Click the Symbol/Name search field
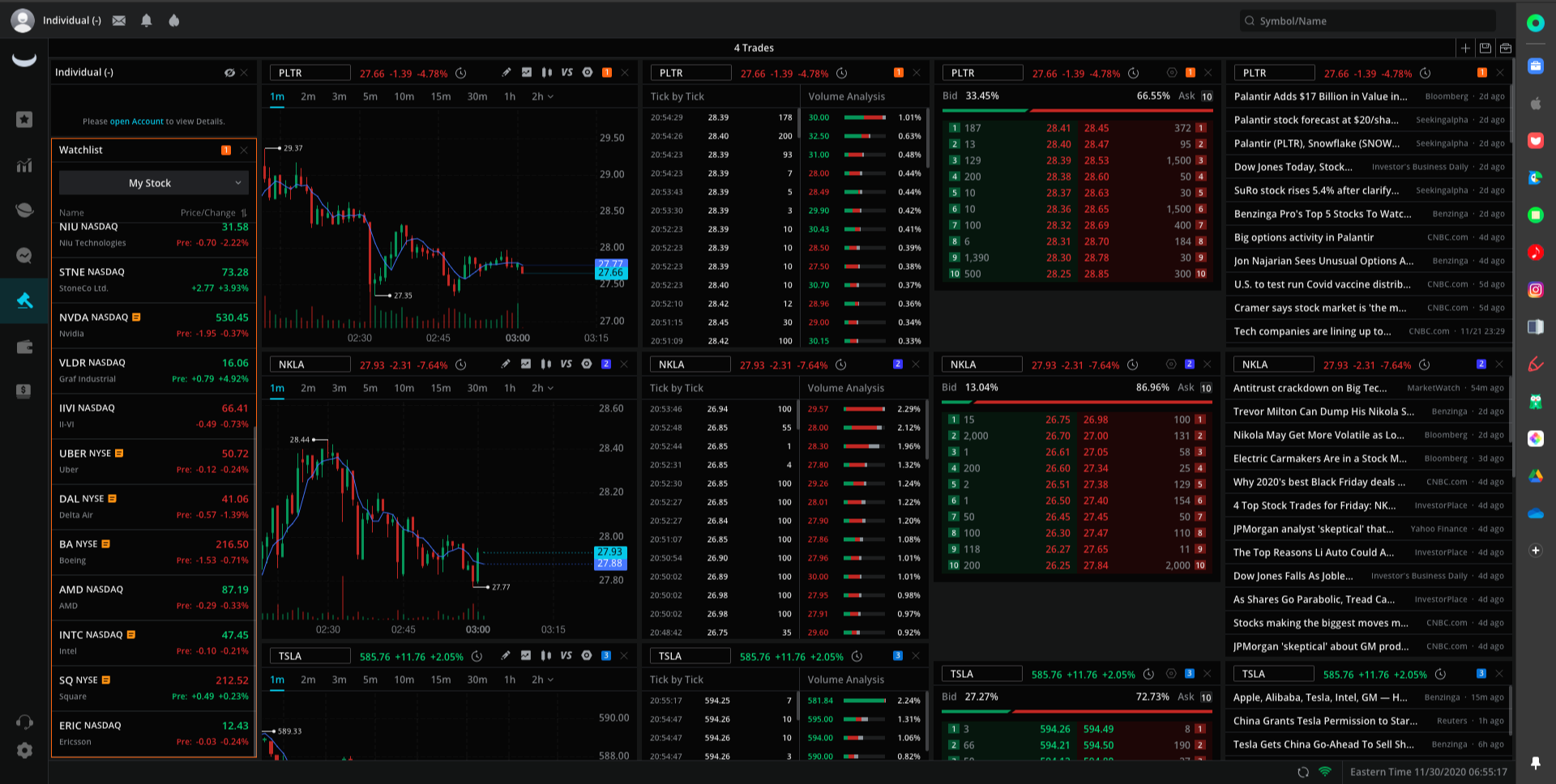Image resolution: width=1556 pixels, height=784 pixels. tap(1368, 21)
